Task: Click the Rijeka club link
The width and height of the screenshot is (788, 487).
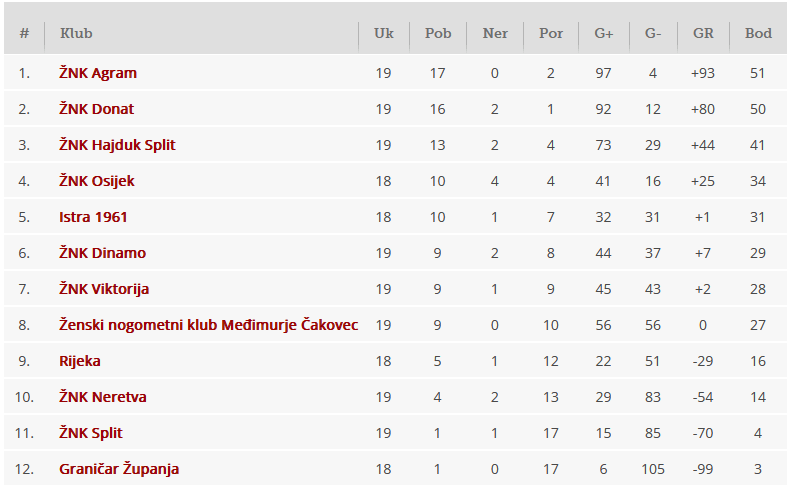Action: coord(80,361)
